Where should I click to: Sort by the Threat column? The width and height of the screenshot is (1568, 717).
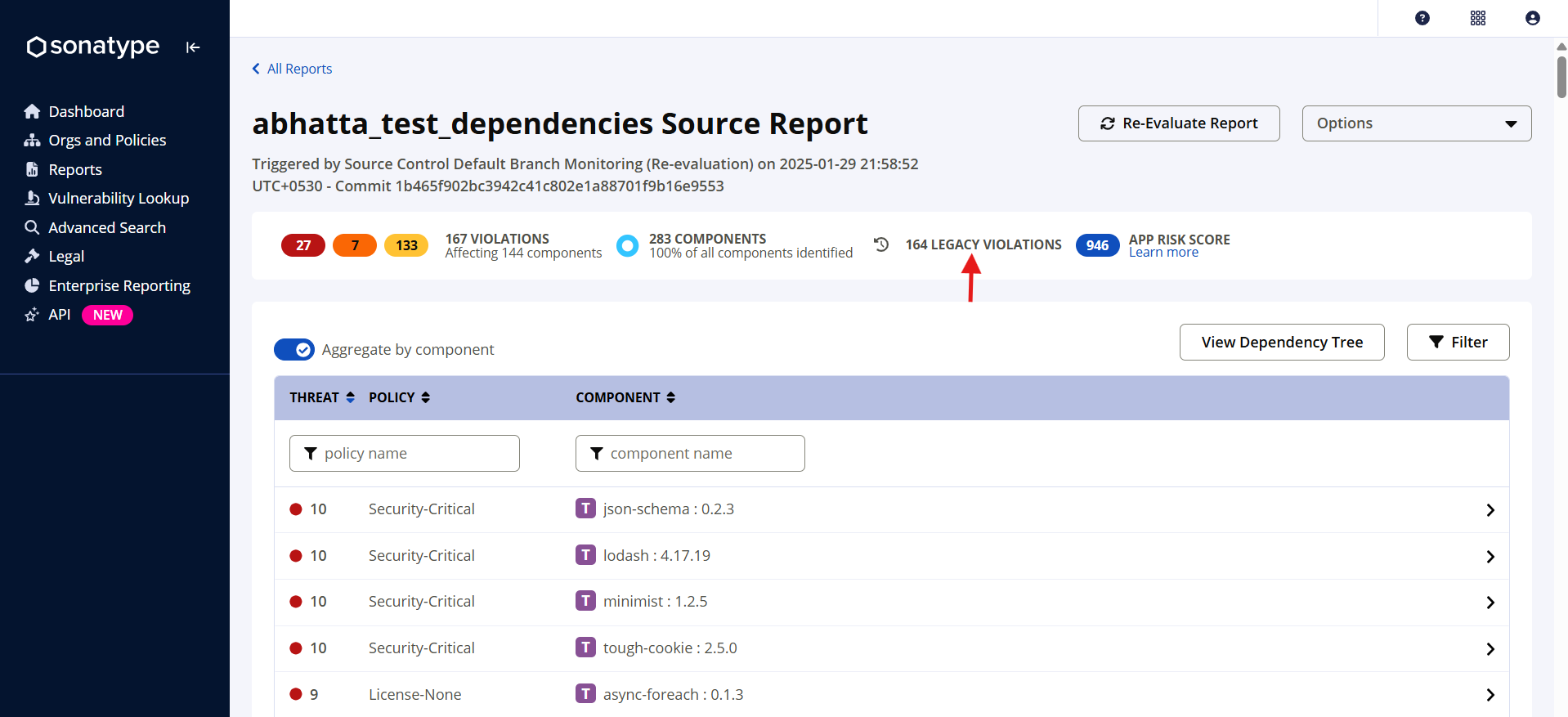pos(322,397)
